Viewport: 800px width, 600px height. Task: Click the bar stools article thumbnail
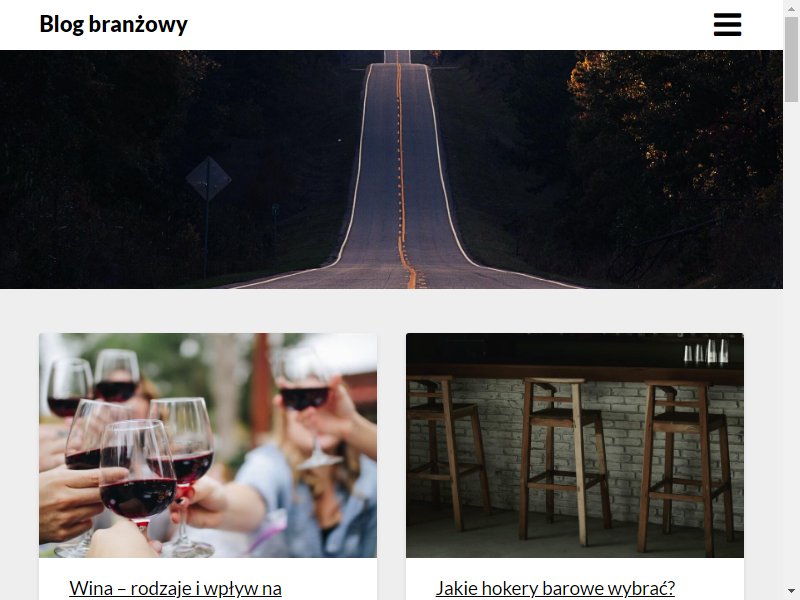pyautogui.click(x=575, y=445)
